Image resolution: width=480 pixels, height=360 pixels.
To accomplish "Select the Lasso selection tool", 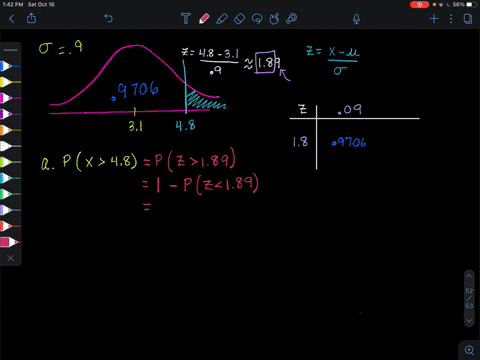I will [257, 19].
